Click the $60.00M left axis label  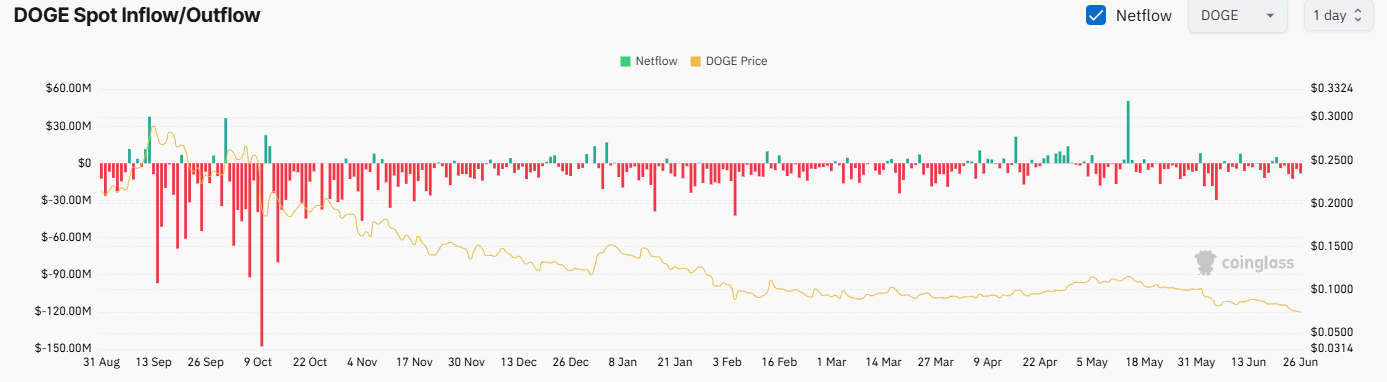pos(69,89)
